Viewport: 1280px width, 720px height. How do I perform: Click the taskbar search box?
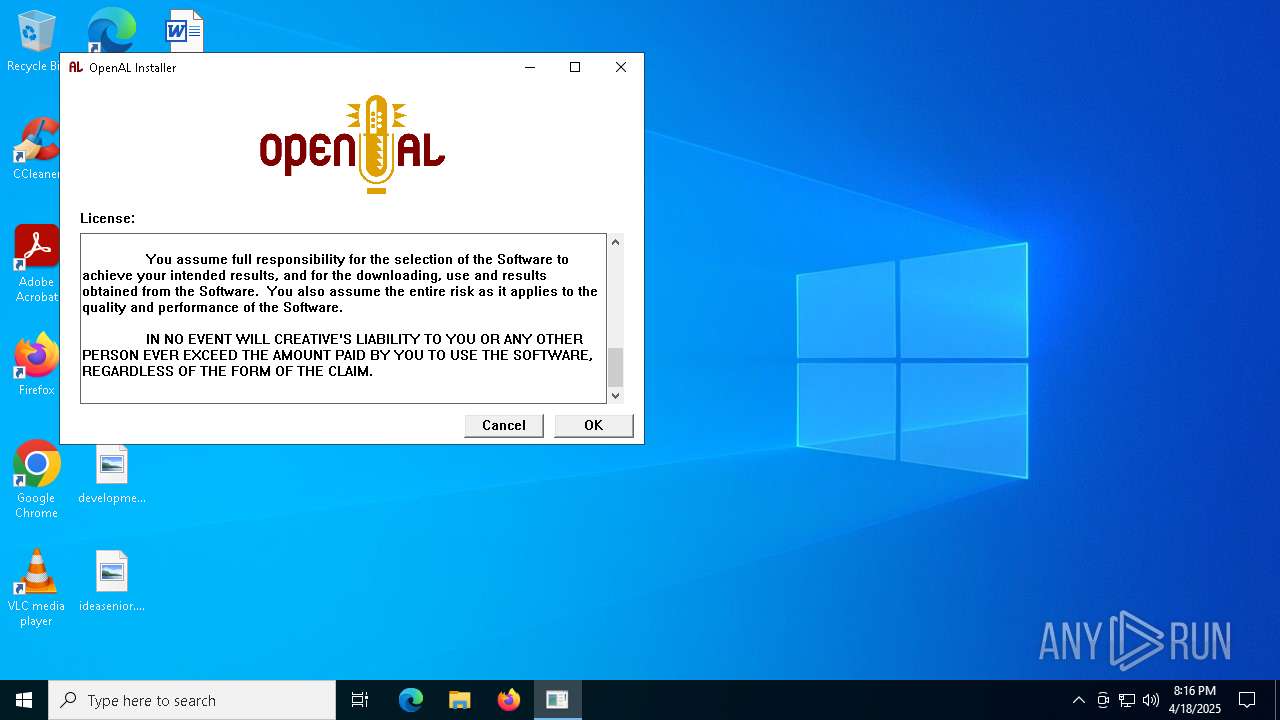(192, 700)
